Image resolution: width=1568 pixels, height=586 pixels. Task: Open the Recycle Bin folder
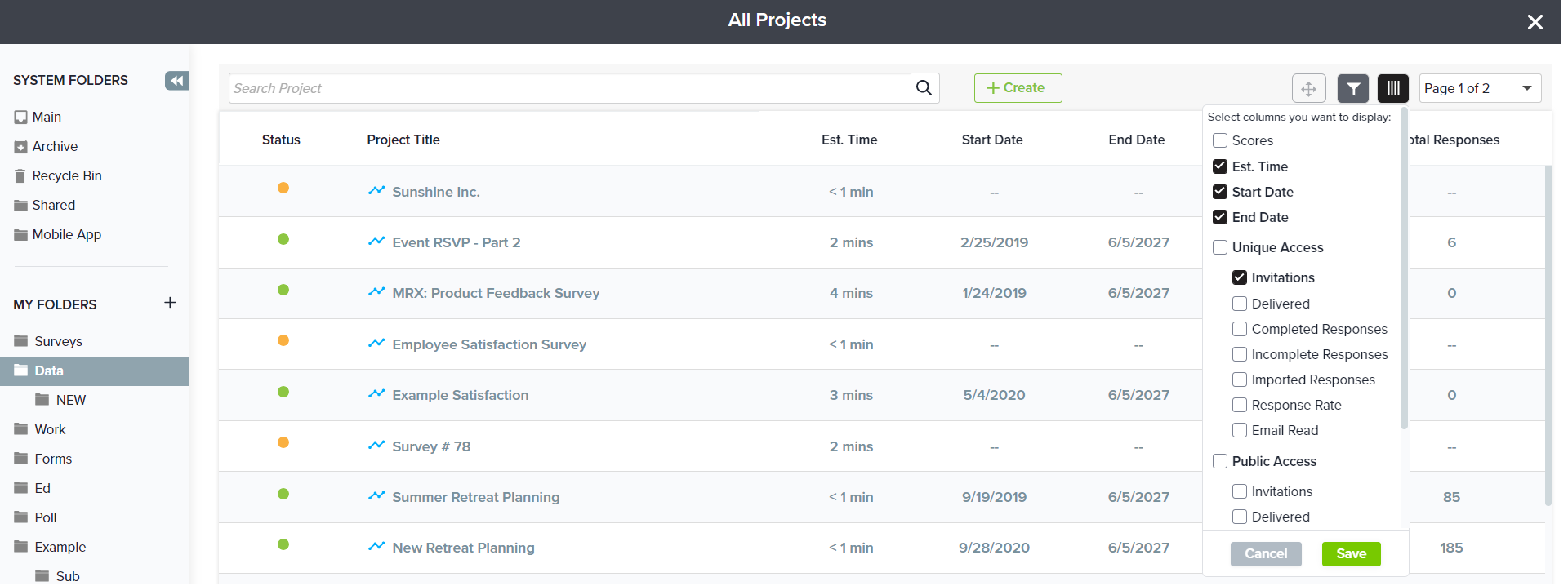[x=66, y=175]
